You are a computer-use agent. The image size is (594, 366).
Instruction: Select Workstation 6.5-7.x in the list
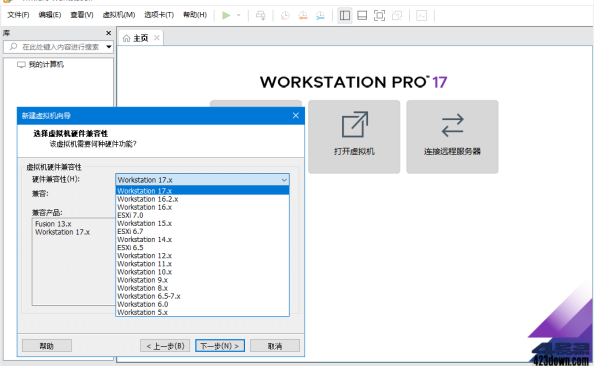click(202, 296)
